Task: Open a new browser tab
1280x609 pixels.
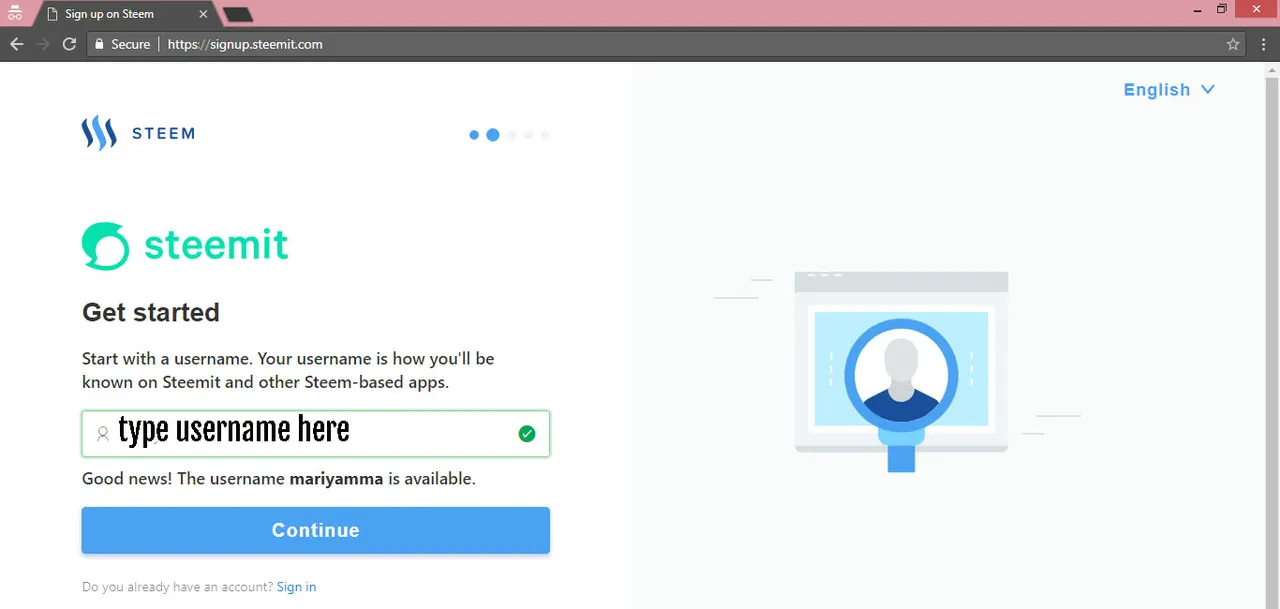Action: click(237, 15)
